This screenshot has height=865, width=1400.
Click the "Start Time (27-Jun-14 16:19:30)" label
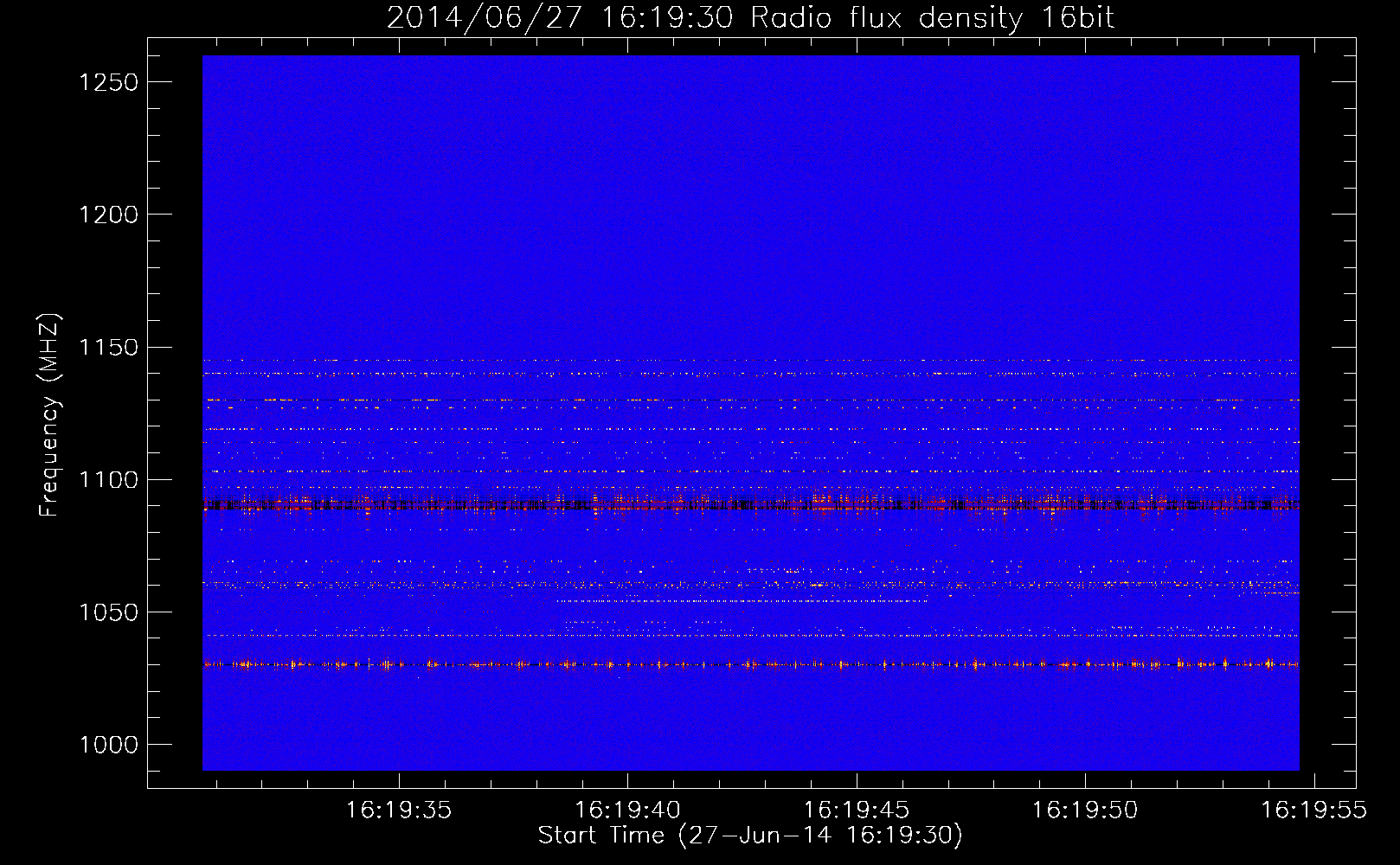tap(750, 836)
